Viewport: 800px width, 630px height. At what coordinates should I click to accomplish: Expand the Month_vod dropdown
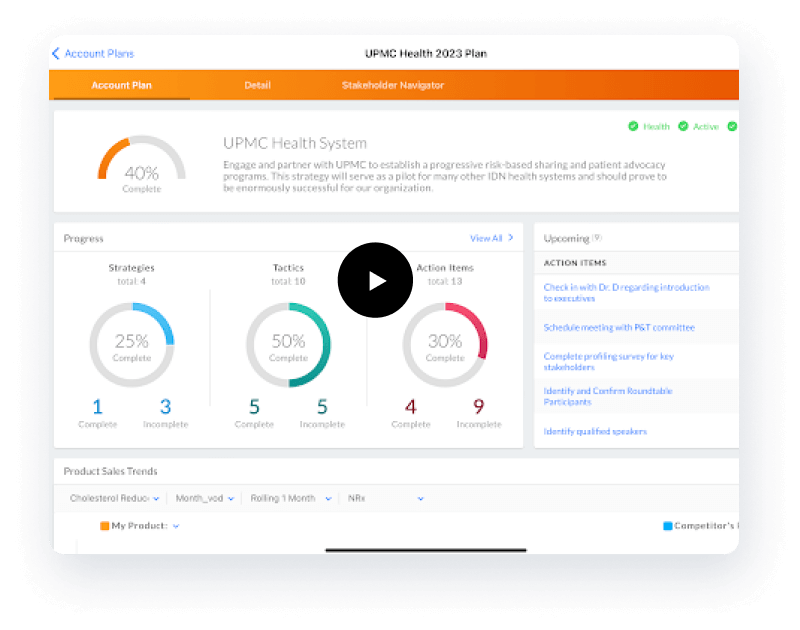point(205,498)
